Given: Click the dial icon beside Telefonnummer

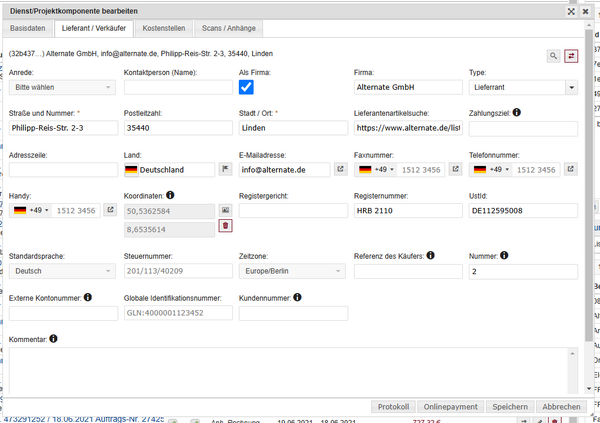Looking at the screenshot, I should tap(570, 170).
